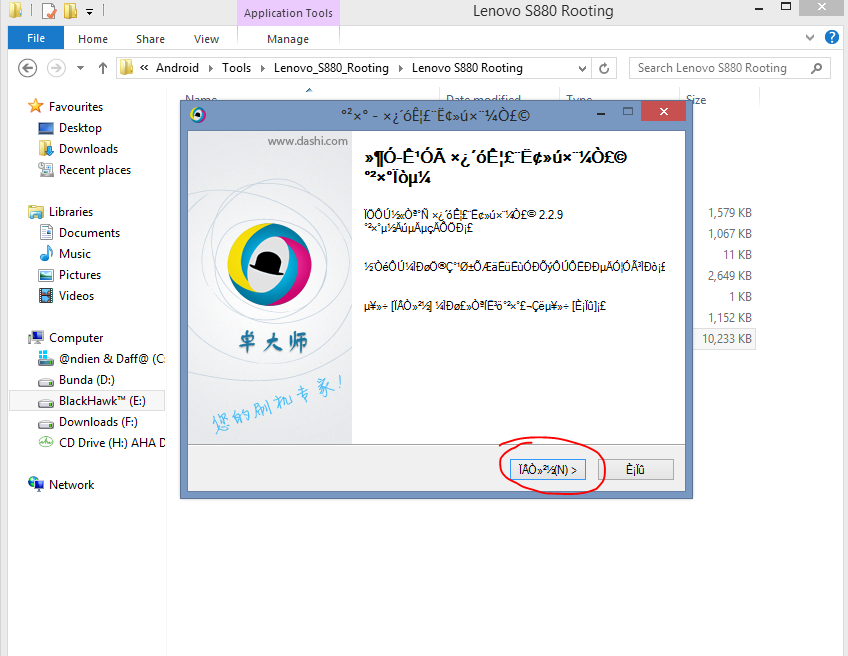Open Explorer Help question mark icon

click(832, 37)
